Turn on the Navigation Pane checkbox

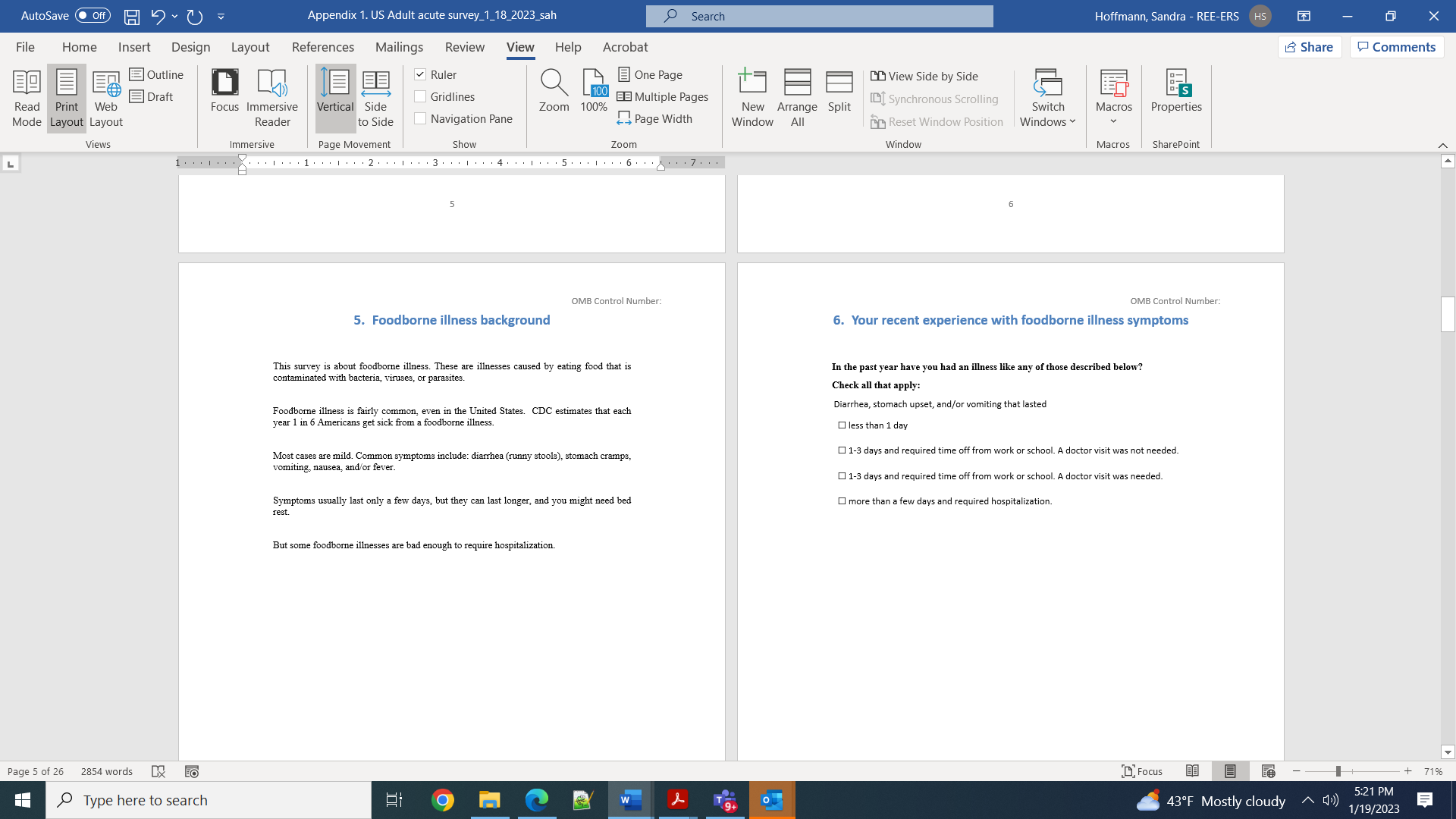[x=420, y=118]
